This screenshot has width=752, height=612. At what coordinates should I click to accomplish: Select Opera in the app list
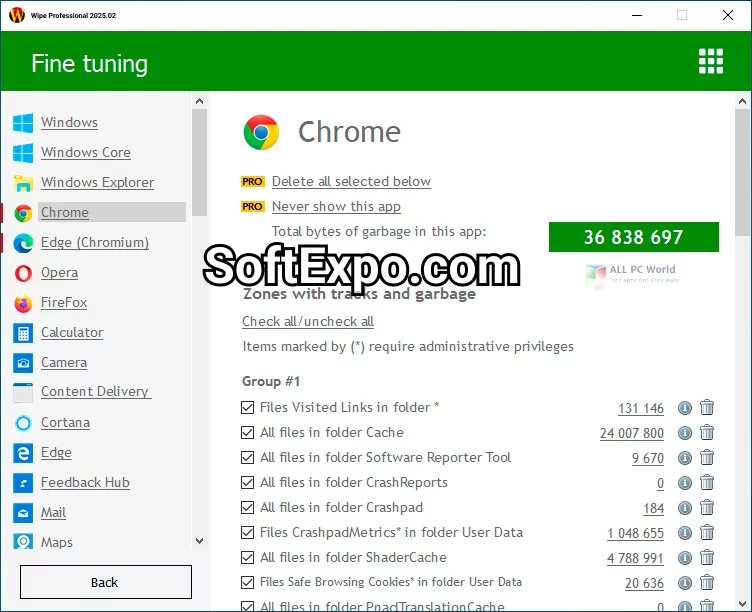[x=59, y=273]
